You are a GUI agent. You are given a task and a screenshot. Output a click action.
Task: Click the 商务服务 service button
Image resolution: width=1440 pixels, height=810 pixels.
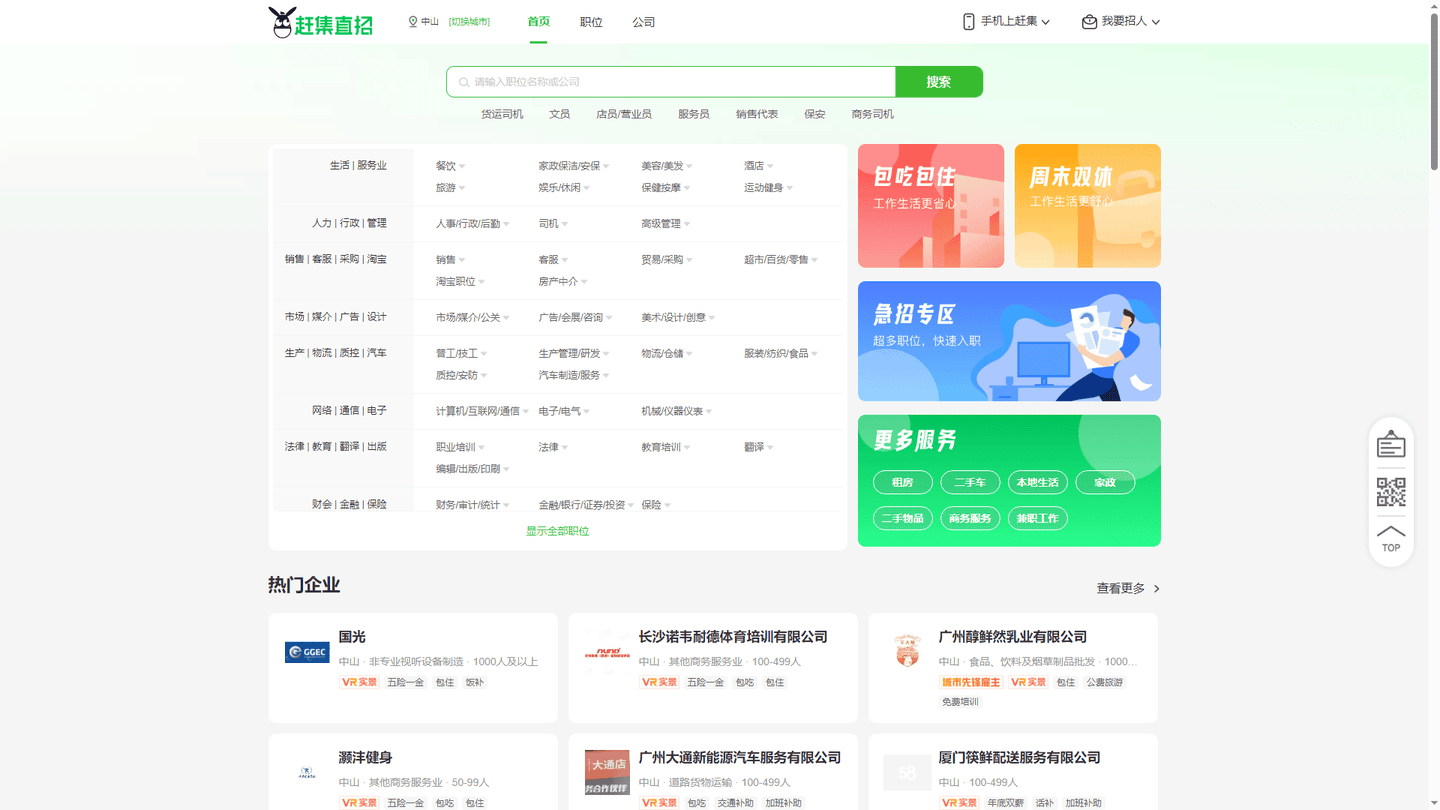(970, 519)
